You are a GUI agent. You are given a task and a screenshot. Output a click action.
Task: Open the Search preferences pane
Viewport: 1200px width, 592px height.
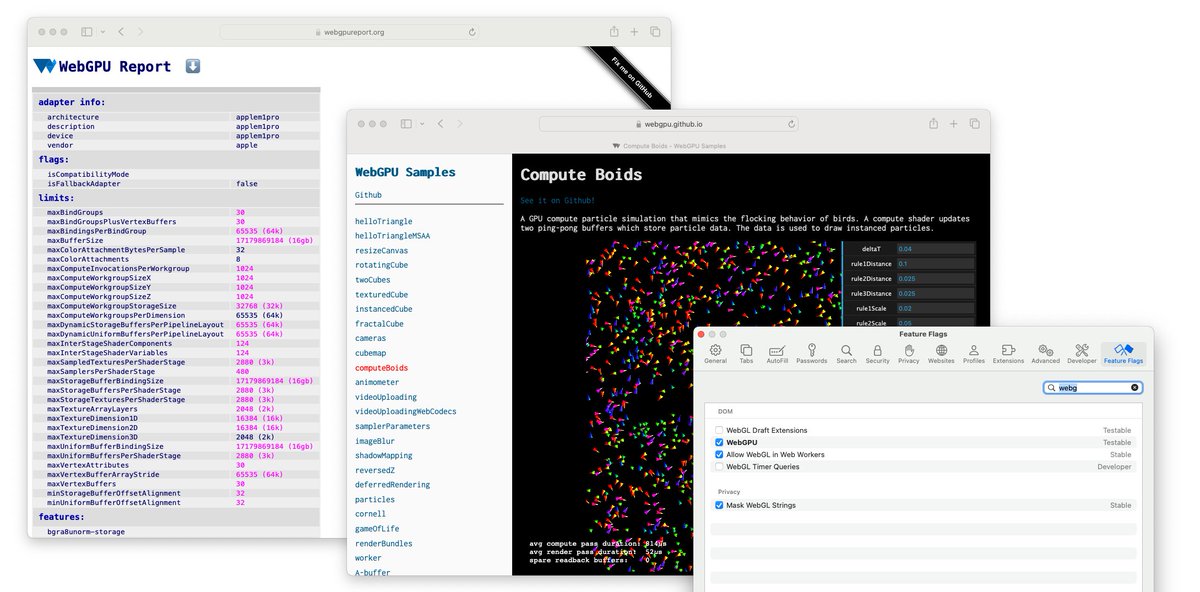(846, 354)
